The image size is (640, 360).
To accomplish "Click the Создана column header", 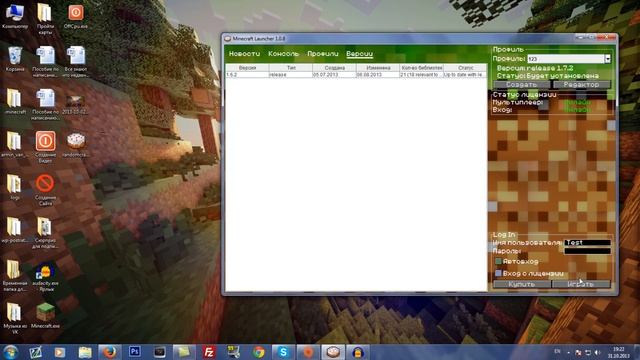I will pyautogui.click(x=334, y=68).
